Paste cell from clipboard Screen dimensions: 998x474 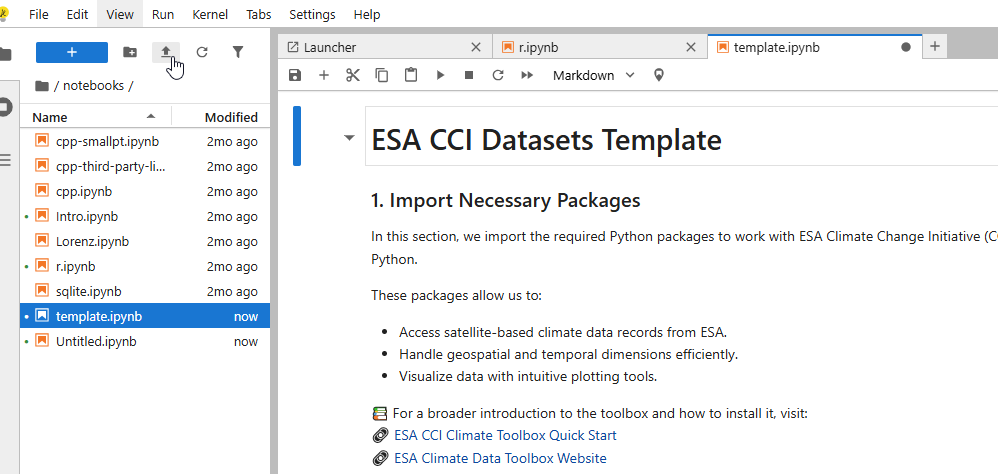tap(411, 75)
